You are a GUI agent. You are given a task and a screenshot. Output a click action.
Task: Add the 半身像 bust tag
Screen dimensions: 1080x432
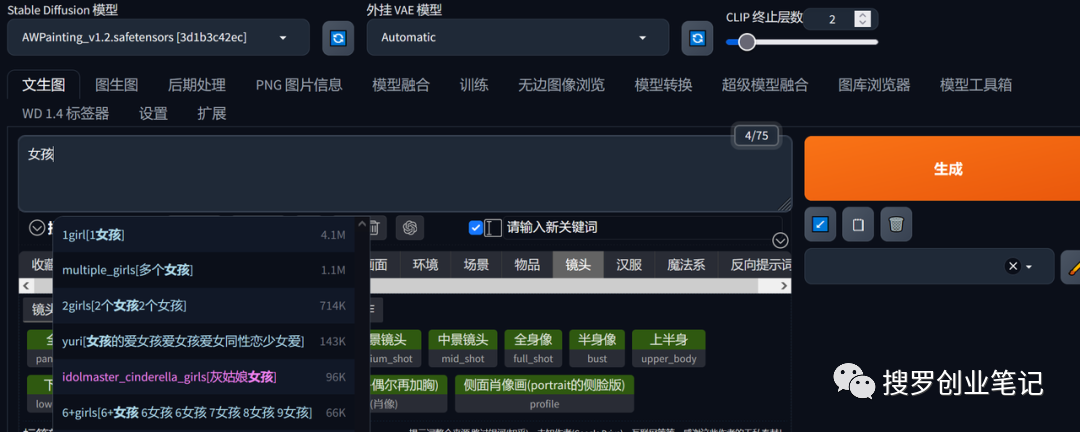pos(597,348)
